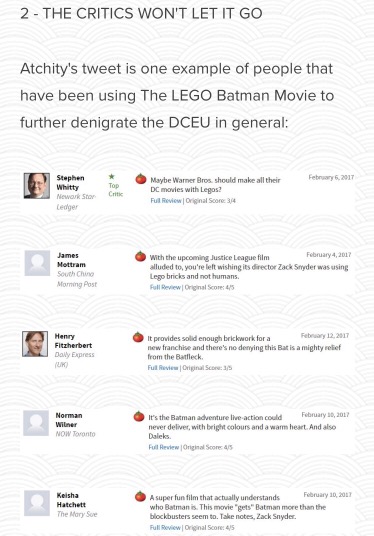Click Keisha Hatchett's placeholder avatar
The image size is (374, 536).
37,503
